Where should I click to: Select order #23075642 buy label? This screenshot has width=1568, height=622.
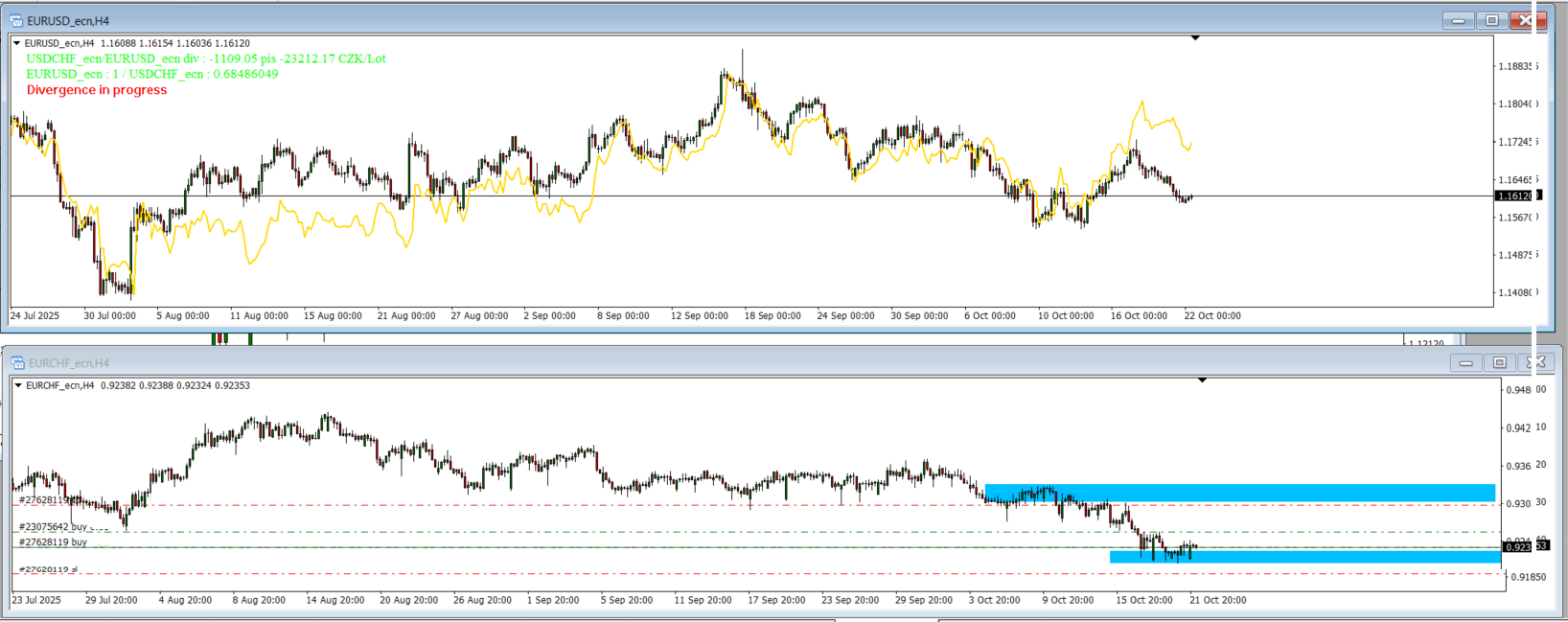point(53,526)
